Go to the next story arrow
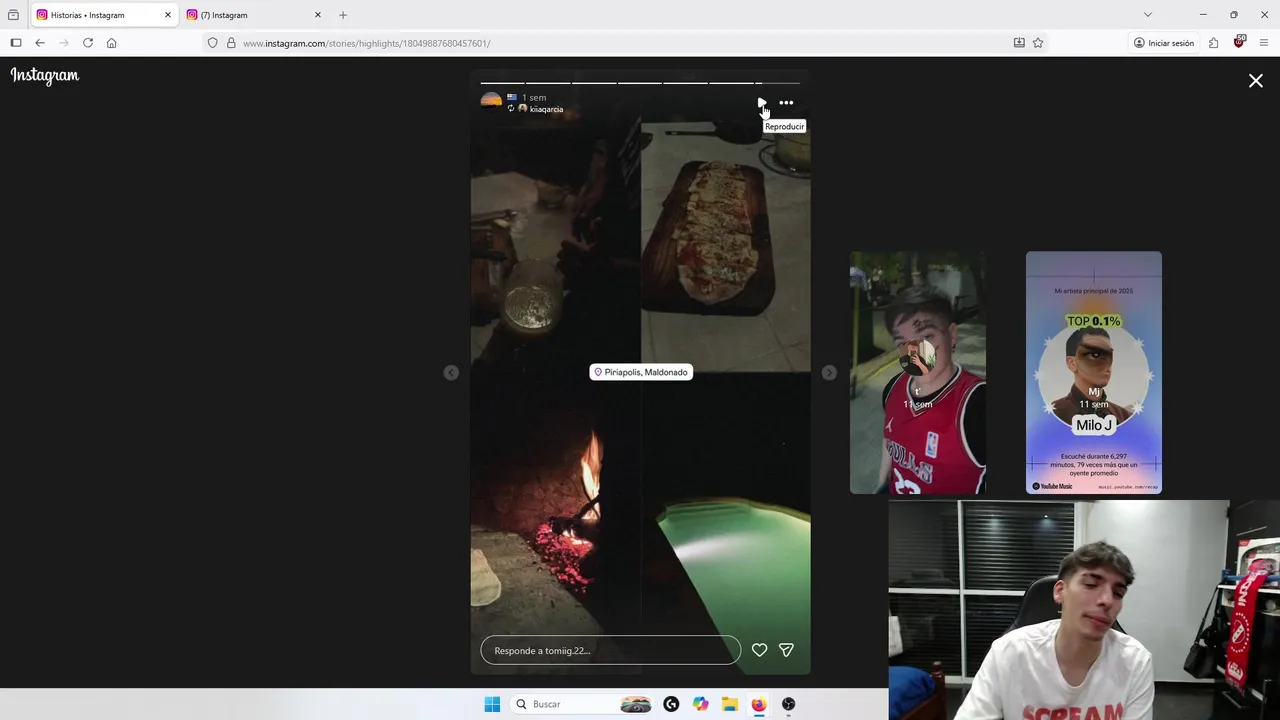Viewport: 1280px width, 720px height. [x=829, y=372]
